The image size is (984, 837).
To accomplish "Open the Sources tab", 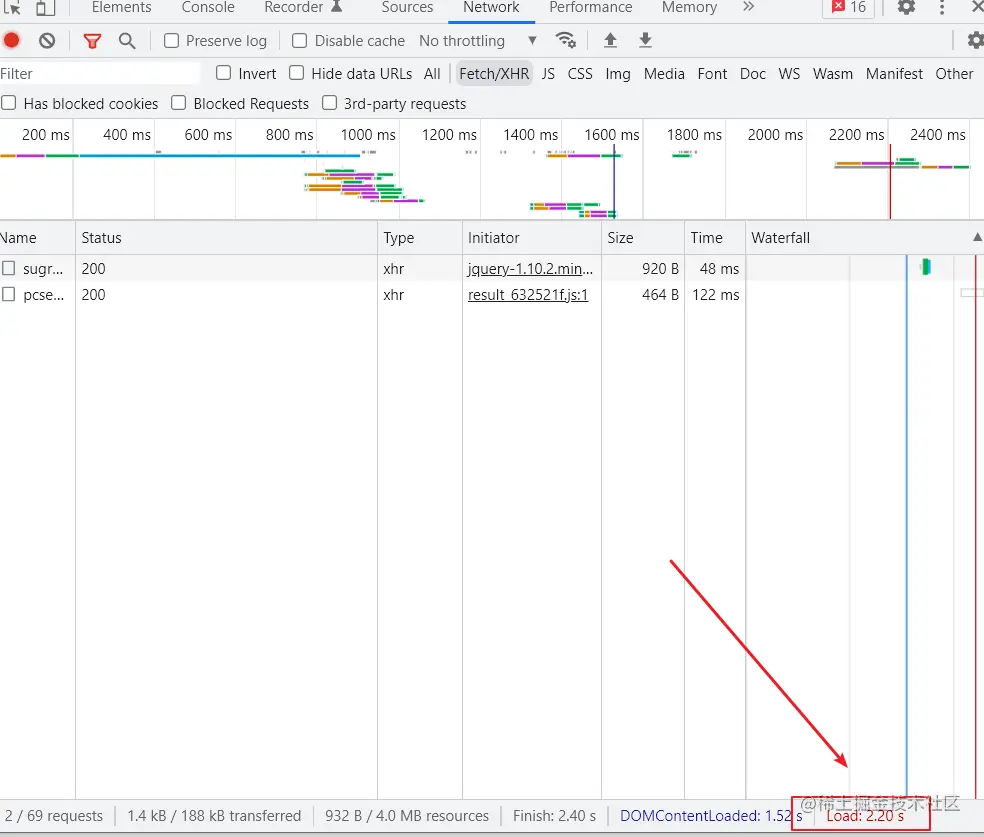I will pos(407,8).
